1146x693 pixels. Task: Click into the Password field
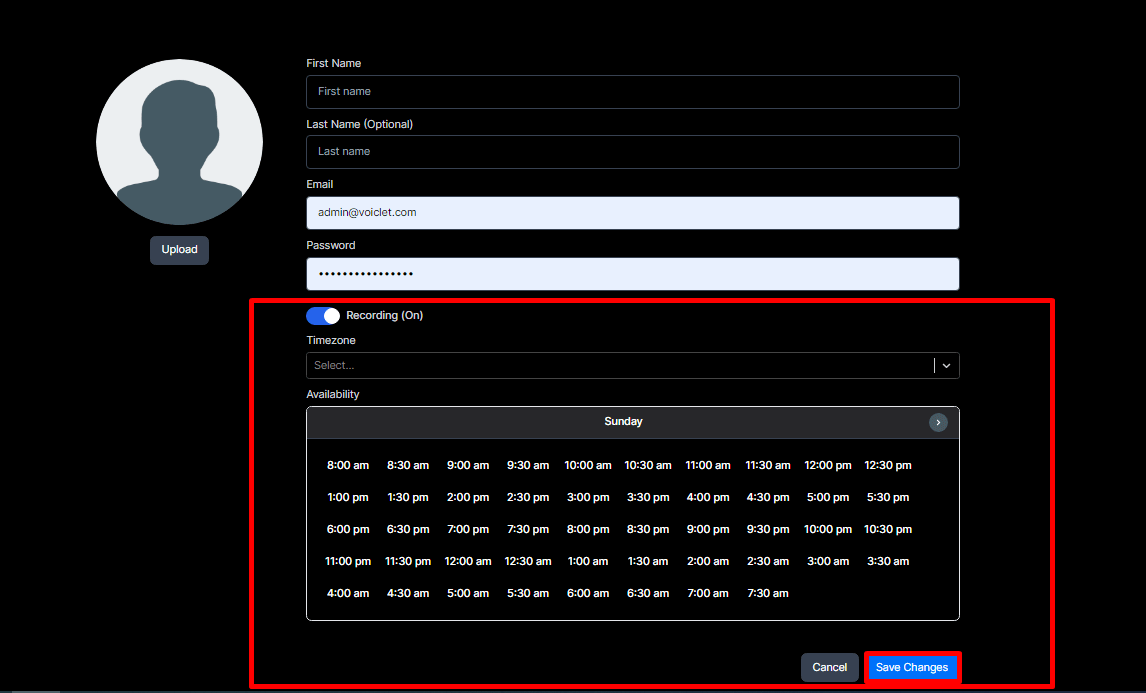click(x=632, y=274)
